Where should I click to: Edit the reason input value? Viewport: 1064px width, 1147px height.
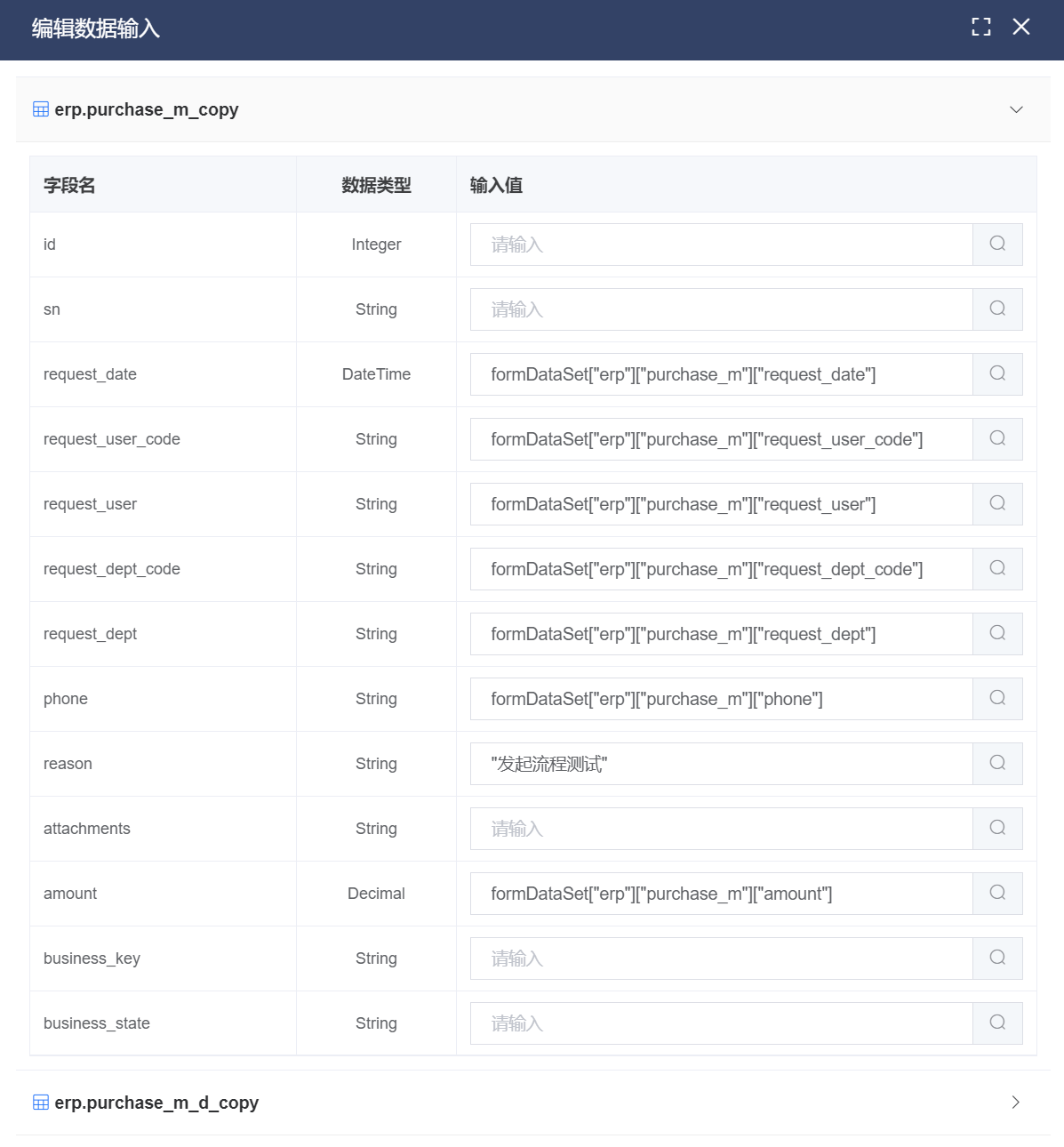721,764
